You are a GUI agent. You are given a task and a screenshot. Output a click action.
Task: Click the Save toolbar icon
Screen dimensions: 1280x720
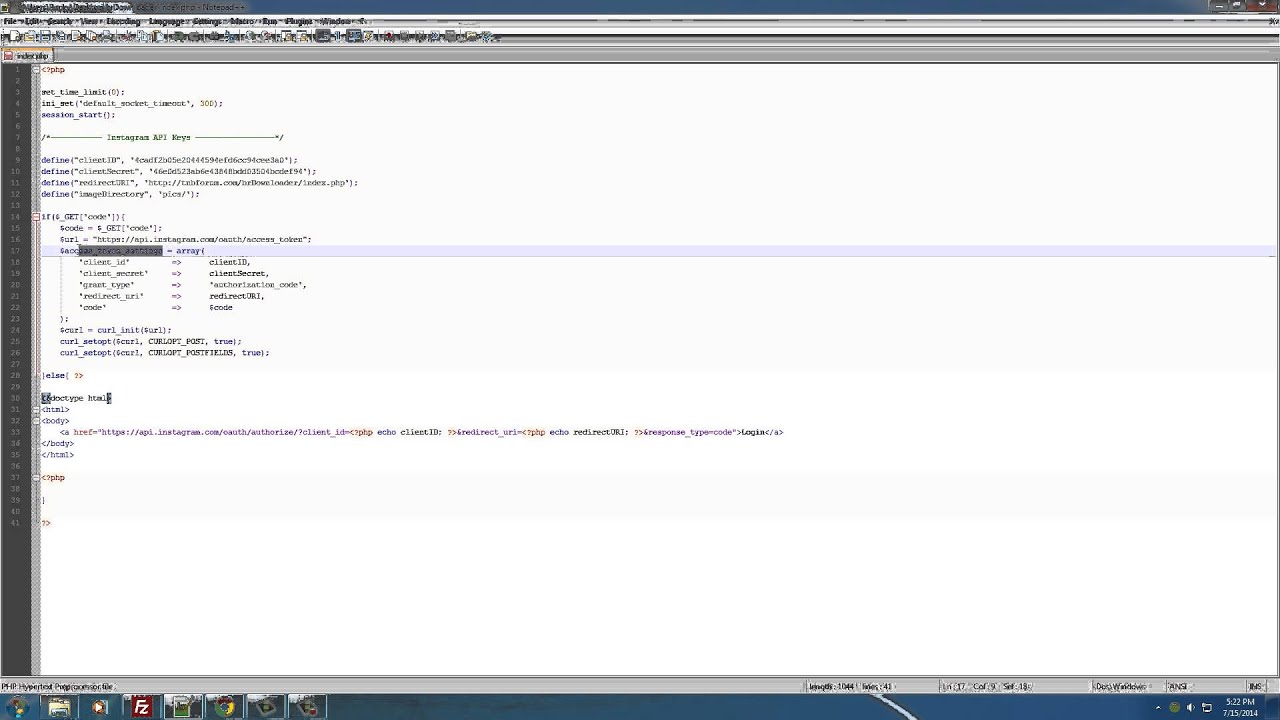pyautogui.click(x=44, y=36)
